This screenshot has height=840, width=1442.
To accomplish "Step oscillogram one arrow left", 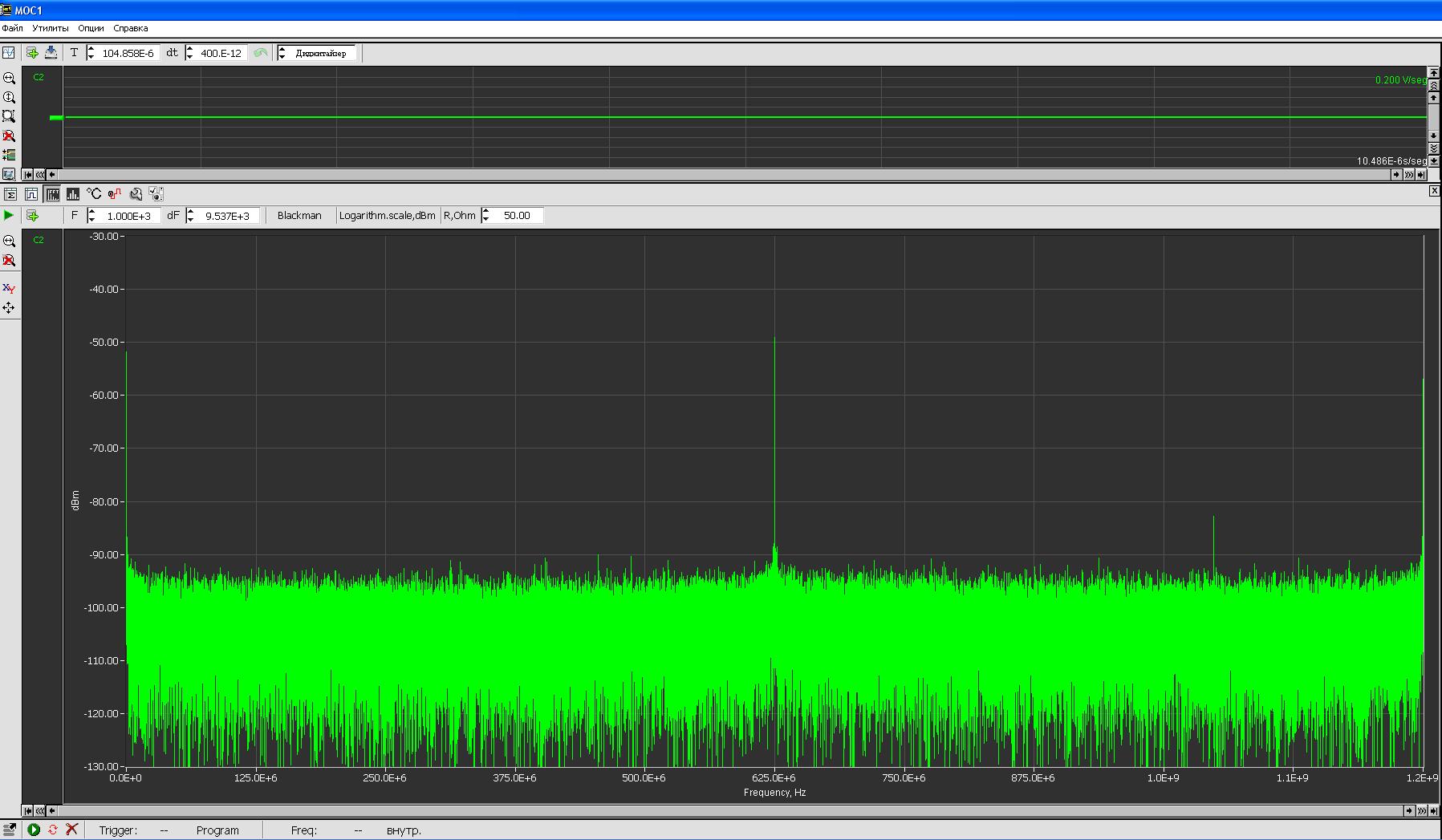I will click(52, 175).
